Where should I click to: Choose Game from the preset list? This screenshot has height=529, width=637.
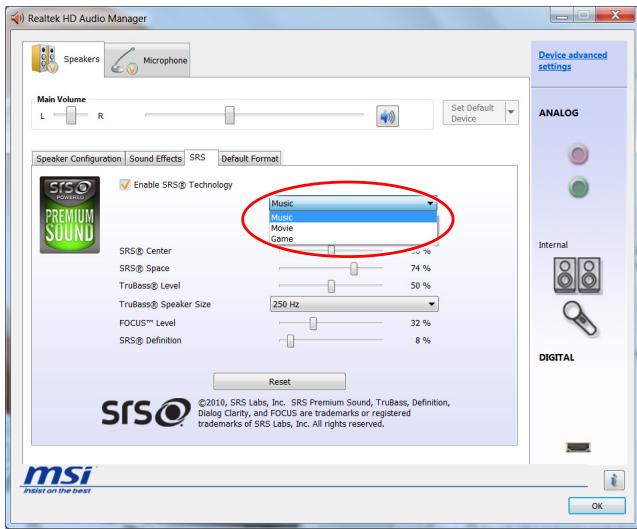point(353,239)
